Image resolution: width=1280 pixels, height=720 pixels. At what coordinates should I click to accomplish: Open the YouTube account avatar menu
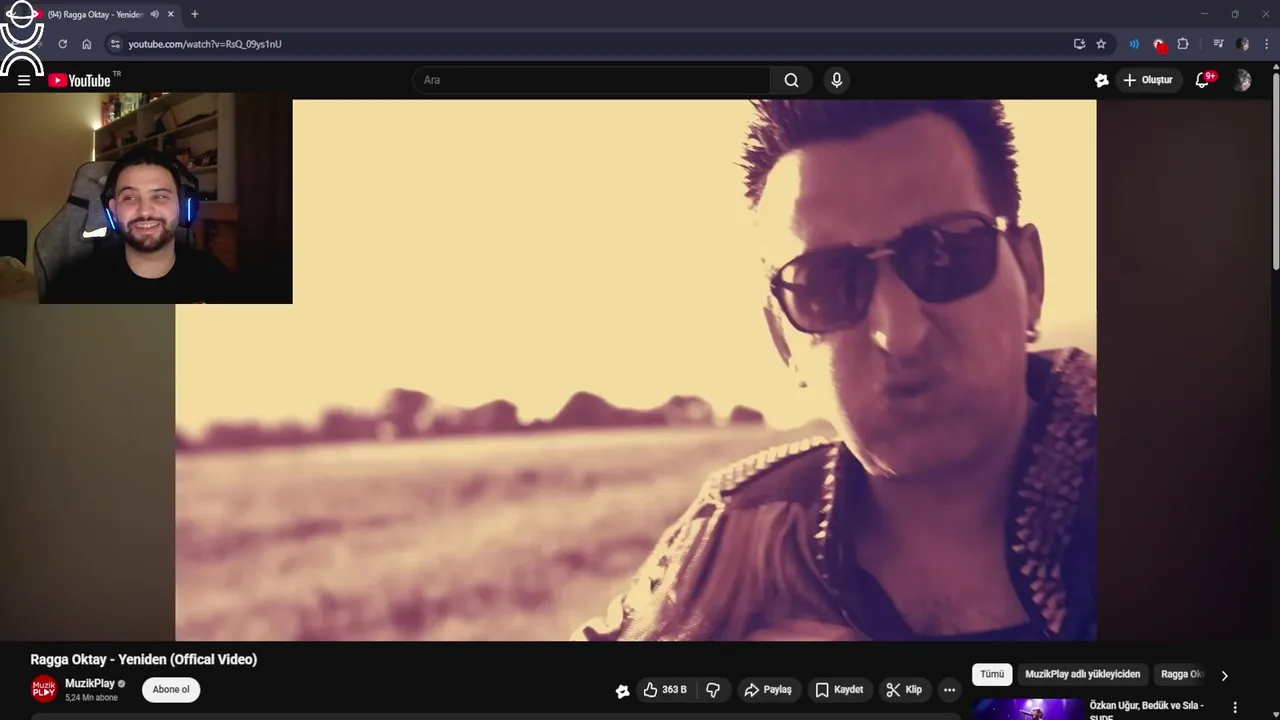tap(1242, 80)
